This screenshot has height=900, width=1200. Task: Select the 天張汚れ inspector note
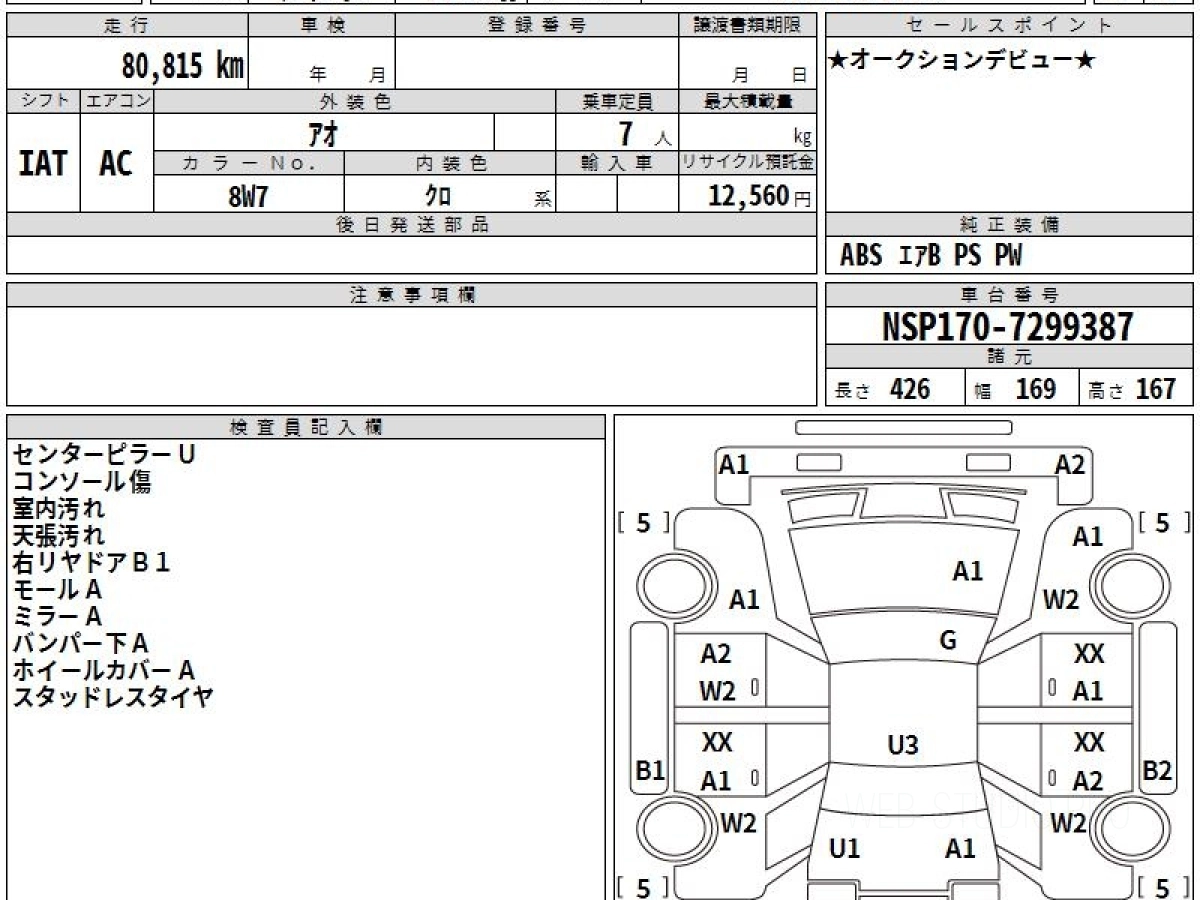point(58,535)
